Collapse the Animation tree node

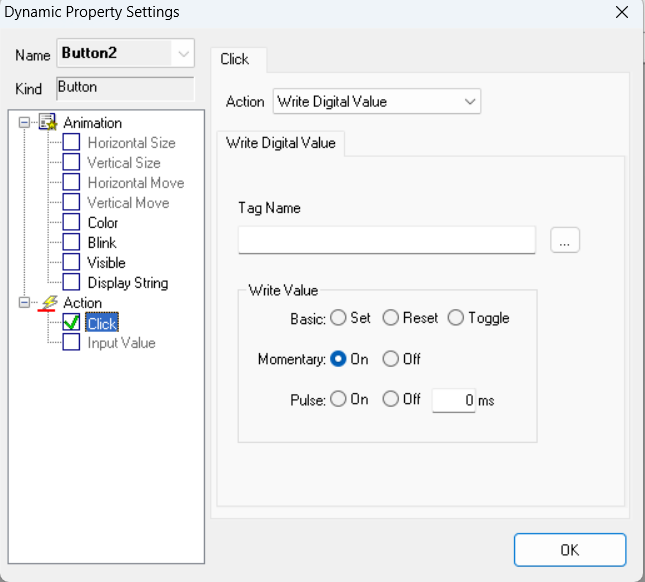[26, 123]
